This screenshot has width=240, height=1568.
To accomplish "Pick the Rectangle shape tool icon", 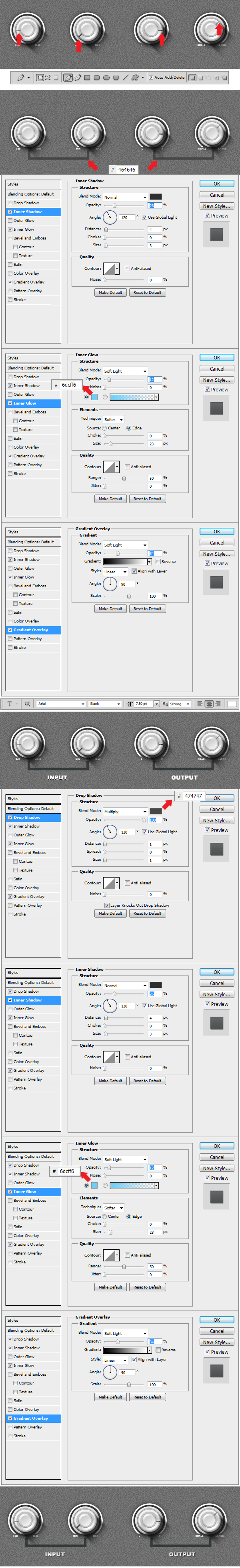I will click(x=87, y=77).
